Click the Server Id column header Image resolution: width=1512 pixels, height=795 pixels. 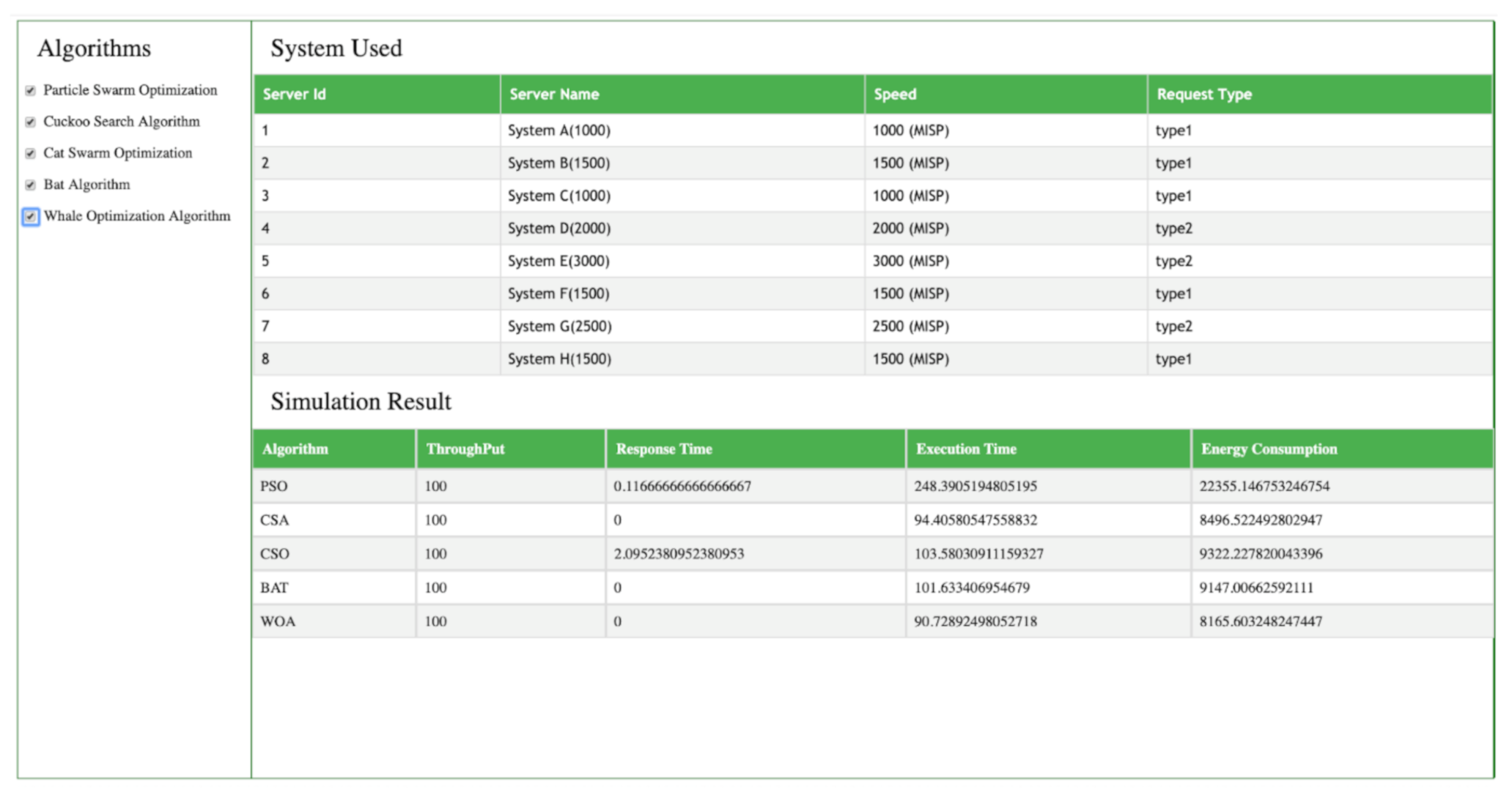pyautogui.click(x=295, y=95)
